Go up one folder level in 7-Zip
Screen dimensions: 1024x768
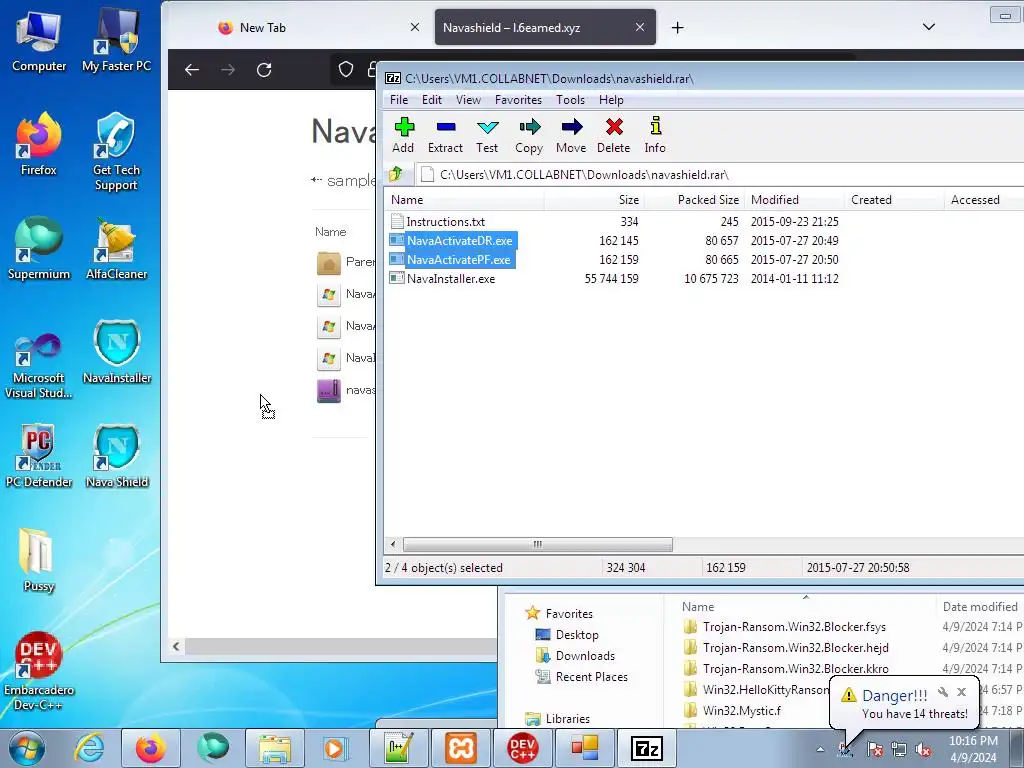pos(396,174)
